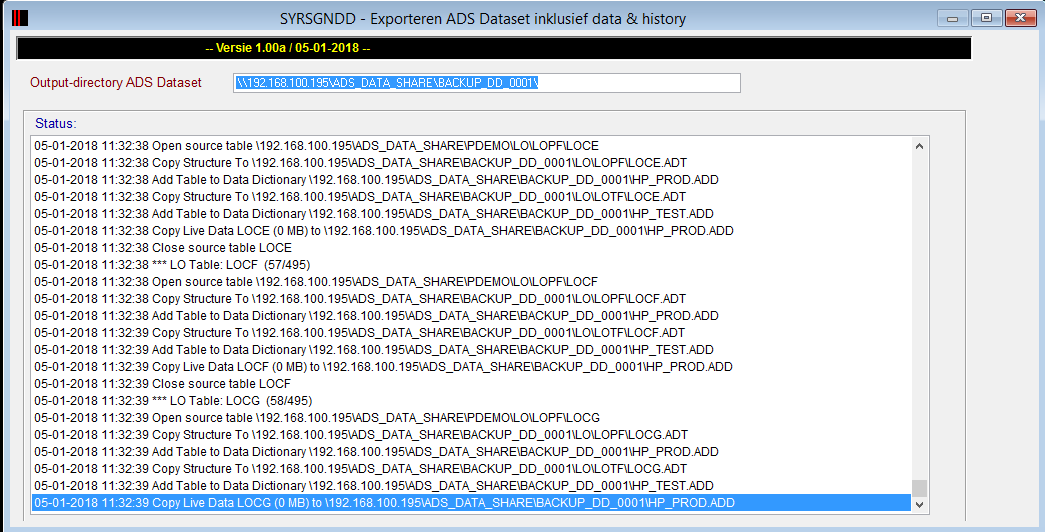Select the row 'Copy Live Data LOCF (0 MB)'
Image resolution: width=1045 pixels, height=532 pixels.
[471, 367]
